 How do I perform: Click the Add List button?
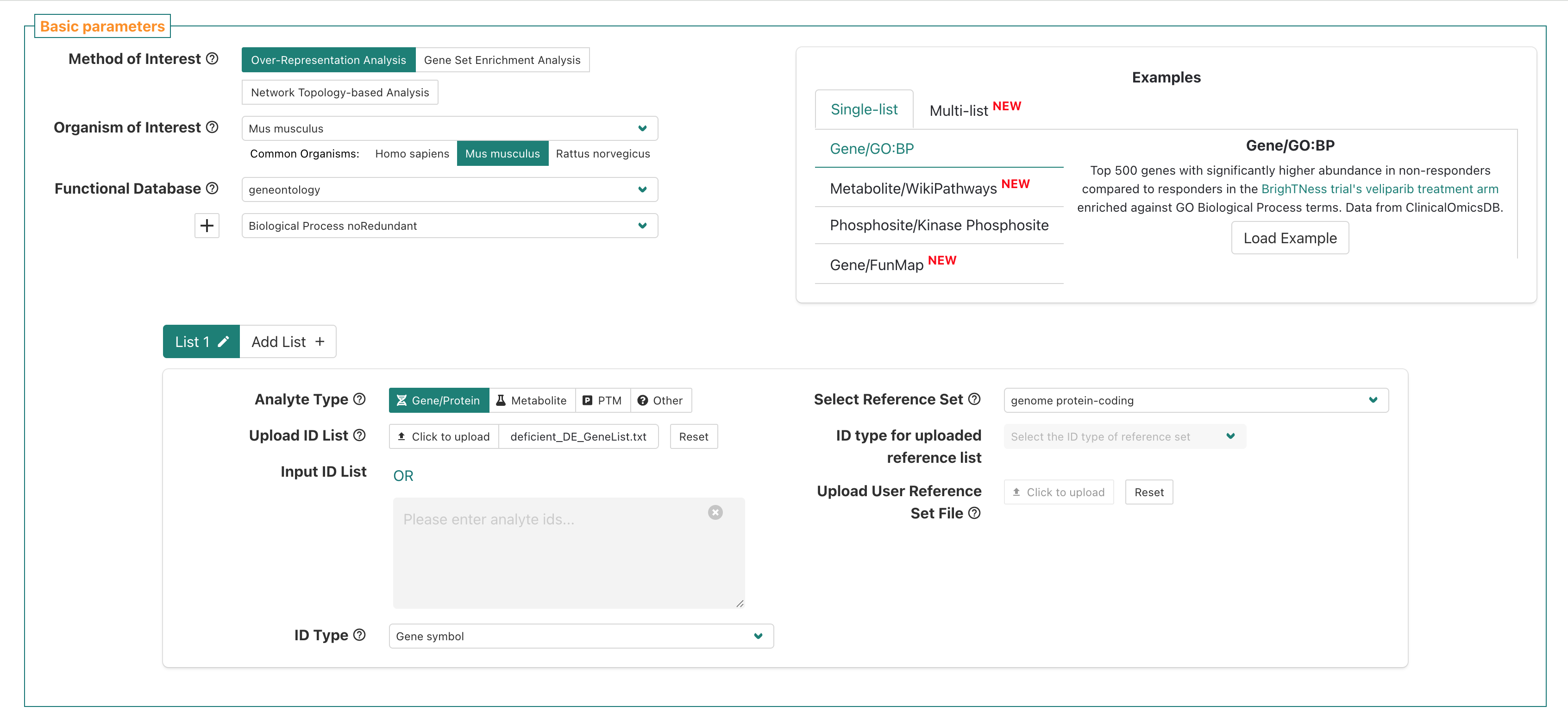pos(287,341)
